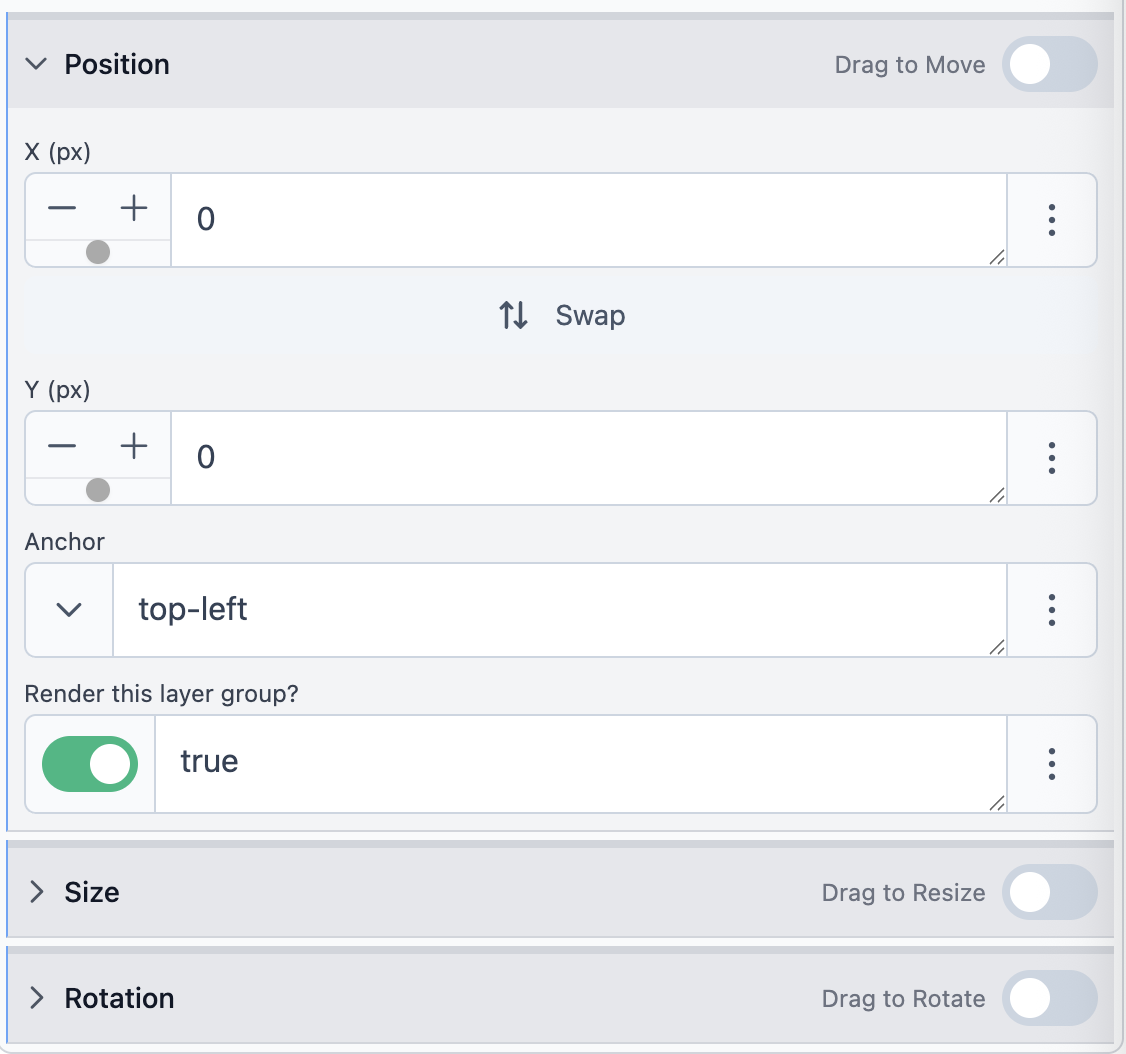
Task: Click the Swap button between X and Y
Action: (x=562, y=316)
